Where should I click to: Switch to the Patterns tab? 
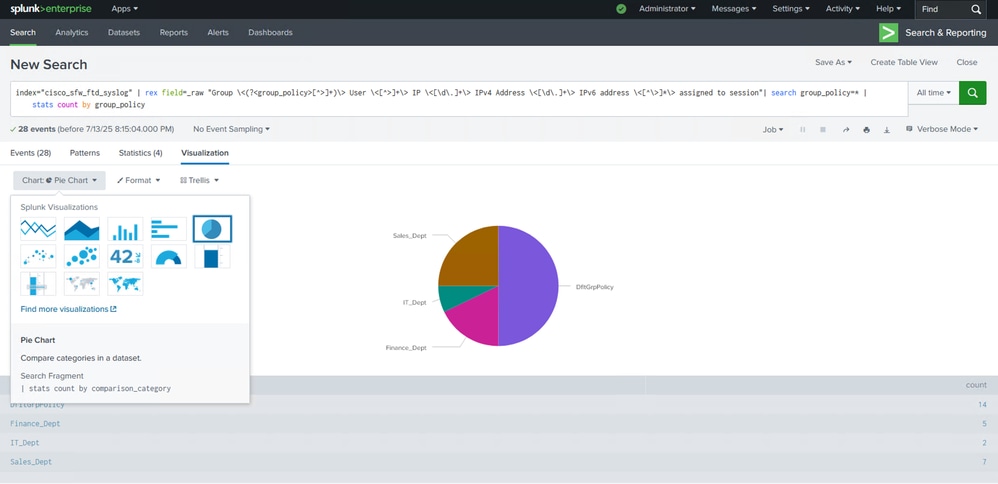tap(85, 153)
